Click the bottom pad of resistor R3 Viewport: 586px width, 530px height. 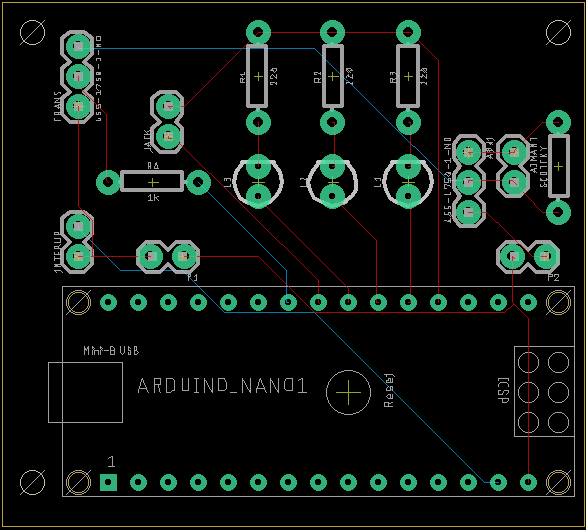coord(408,122)
